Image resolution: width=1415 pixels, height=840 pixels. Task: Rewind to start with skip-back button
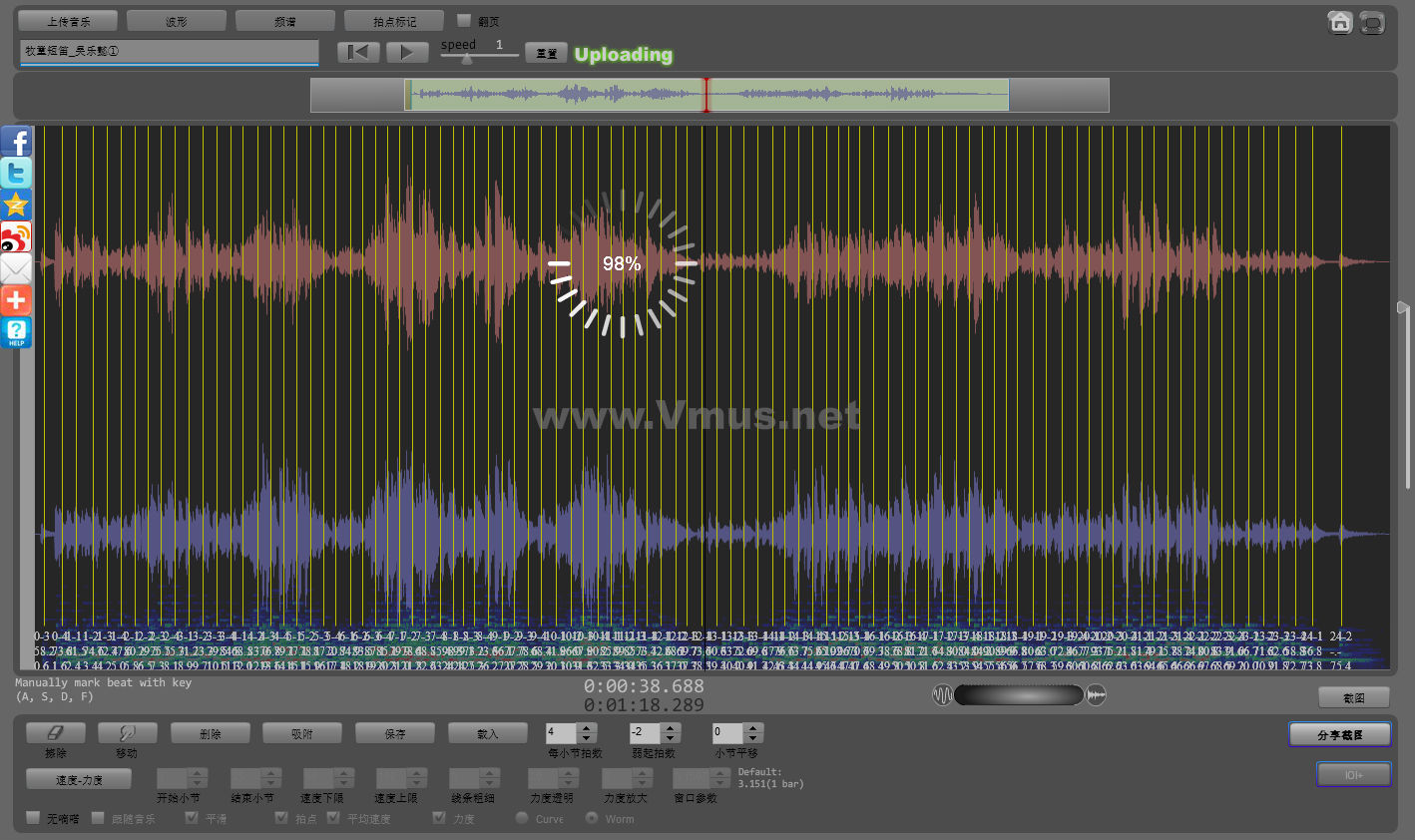(358, 52)
